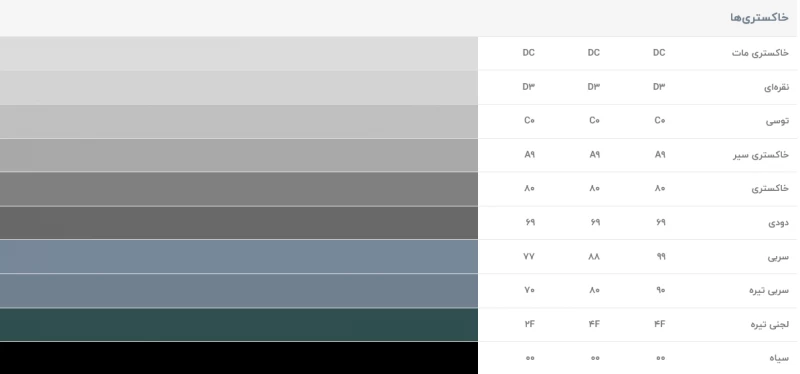Select the لجنی تیره color name
The height and width of the screenshot is (374, 800).
pos(769,325)
